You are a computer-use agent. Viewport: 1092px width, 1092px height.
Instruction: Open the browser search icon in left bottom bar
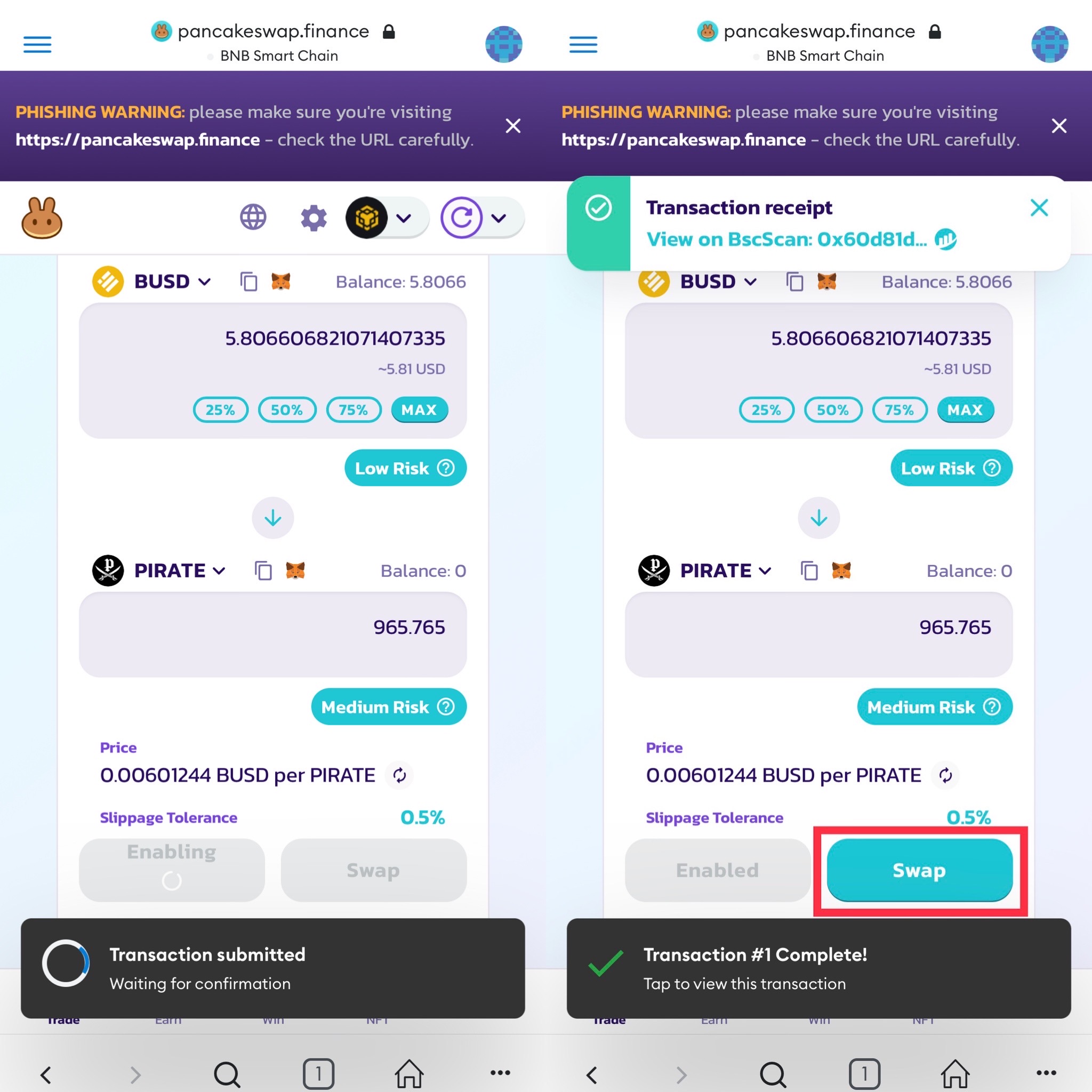[x=227, y=1074]
